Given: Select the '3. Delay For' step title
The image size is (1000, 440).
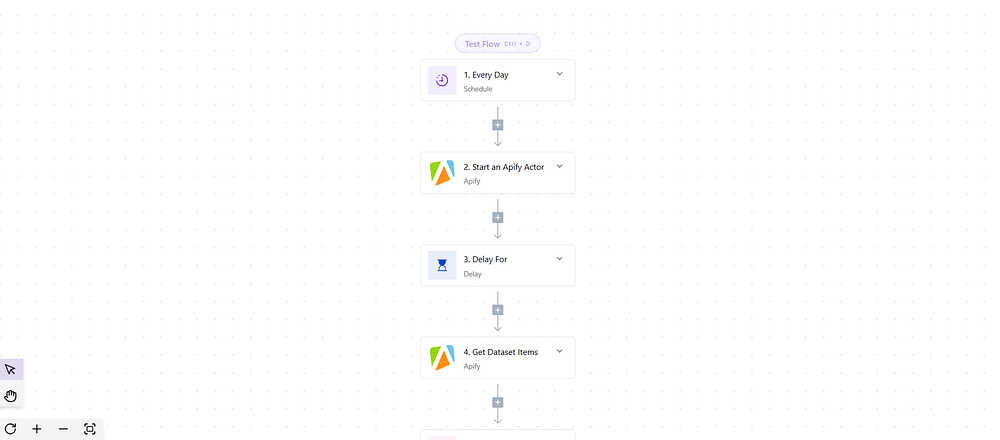Looking at the screenshot, I should [485, 259].
